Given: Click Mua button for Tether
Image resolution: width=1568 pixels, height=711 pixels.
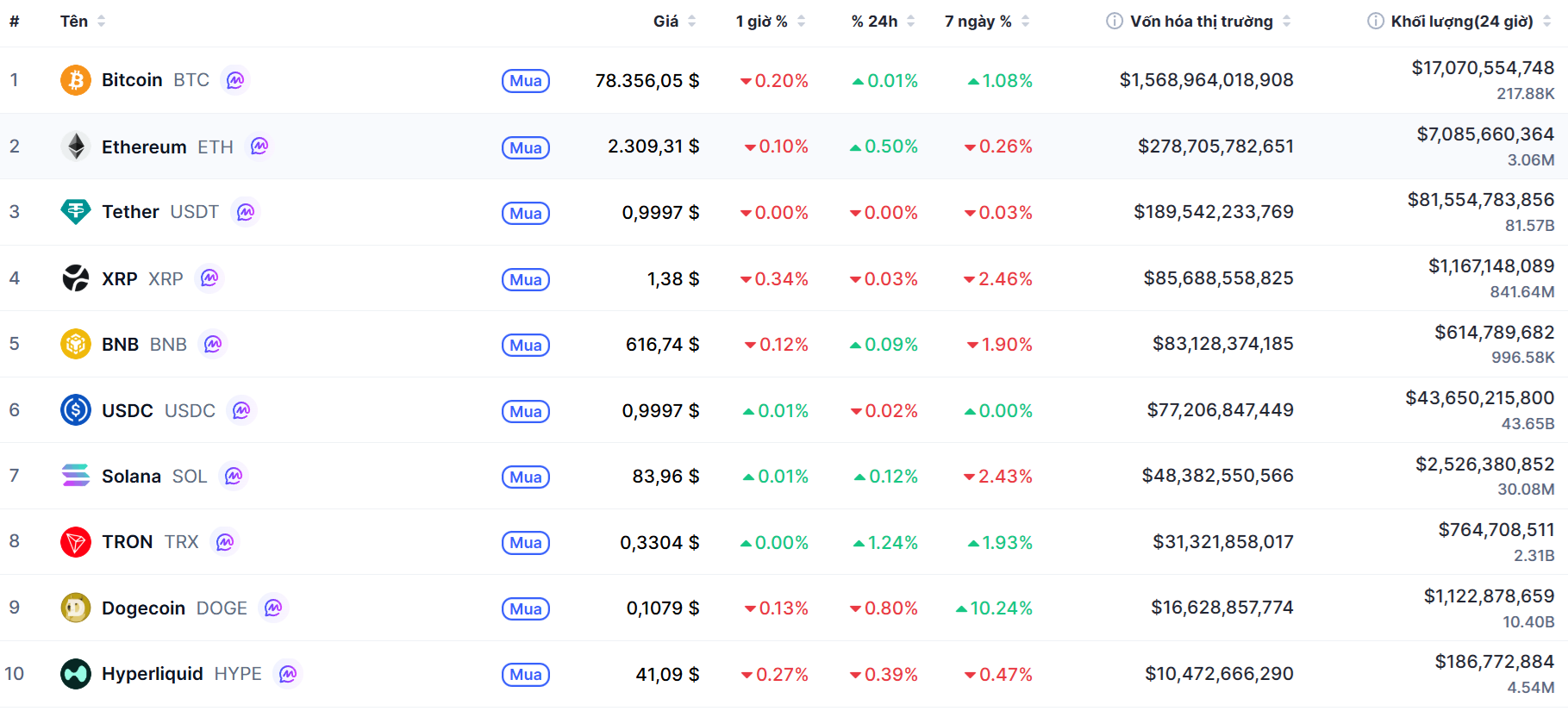Looking at the screenshot, I should pyautogui.click(x=526, y=213).
